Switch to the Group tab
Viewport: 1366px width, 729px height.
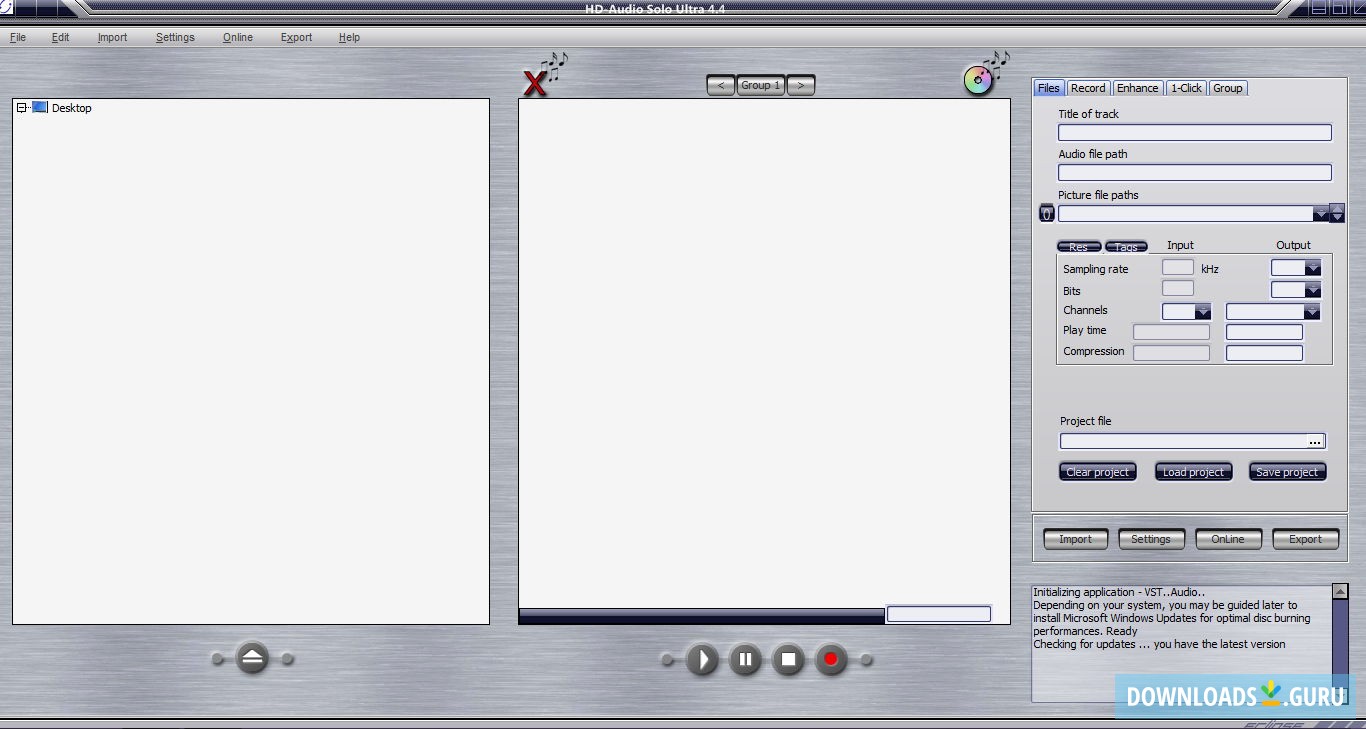click(1228, 88)
